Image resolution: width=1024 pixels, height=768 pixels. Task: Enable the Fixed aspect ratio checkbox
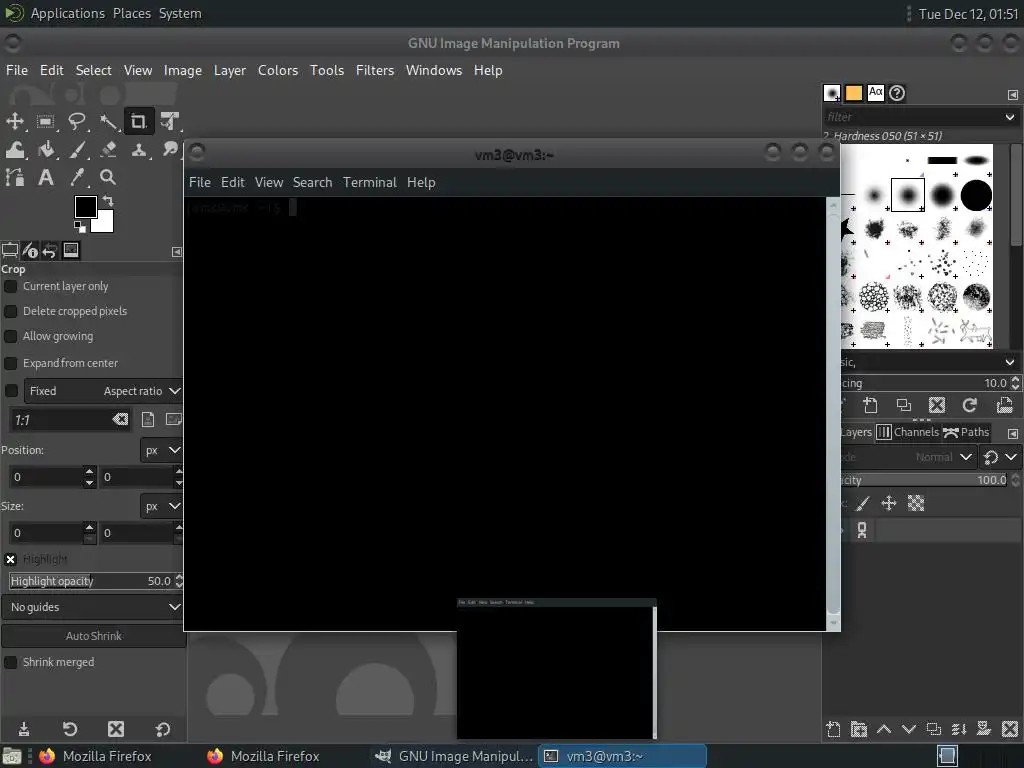coord(11,391)
